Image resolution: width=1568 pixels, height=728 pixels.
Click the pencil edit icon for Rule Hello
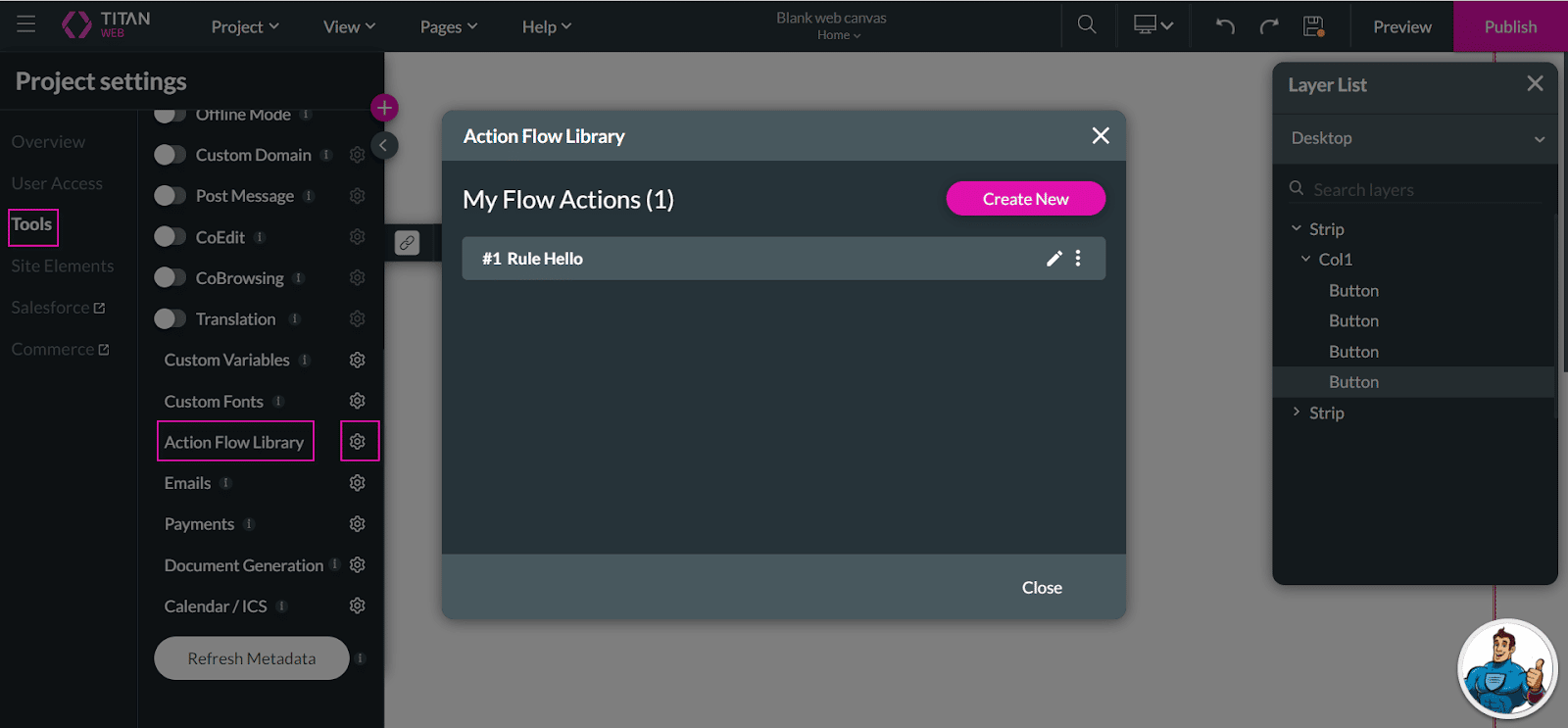click(1054, 259)
